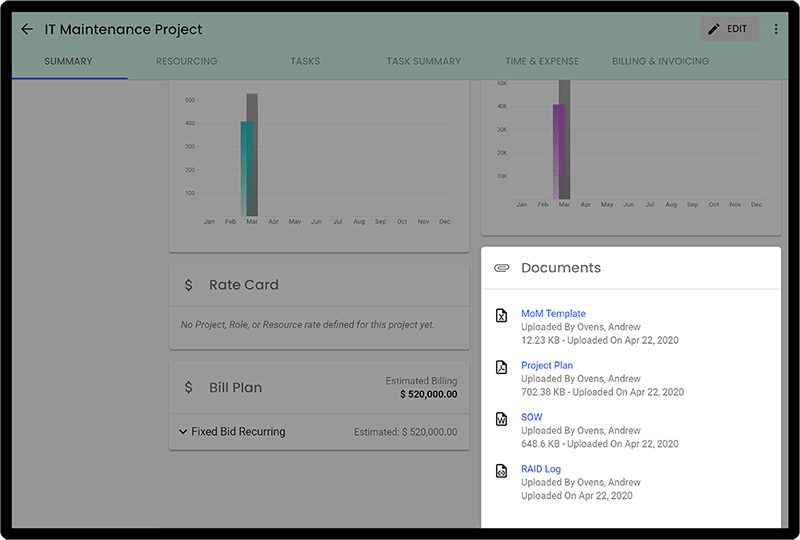Open the TIME & EXPENSE tab

[542, 61]
